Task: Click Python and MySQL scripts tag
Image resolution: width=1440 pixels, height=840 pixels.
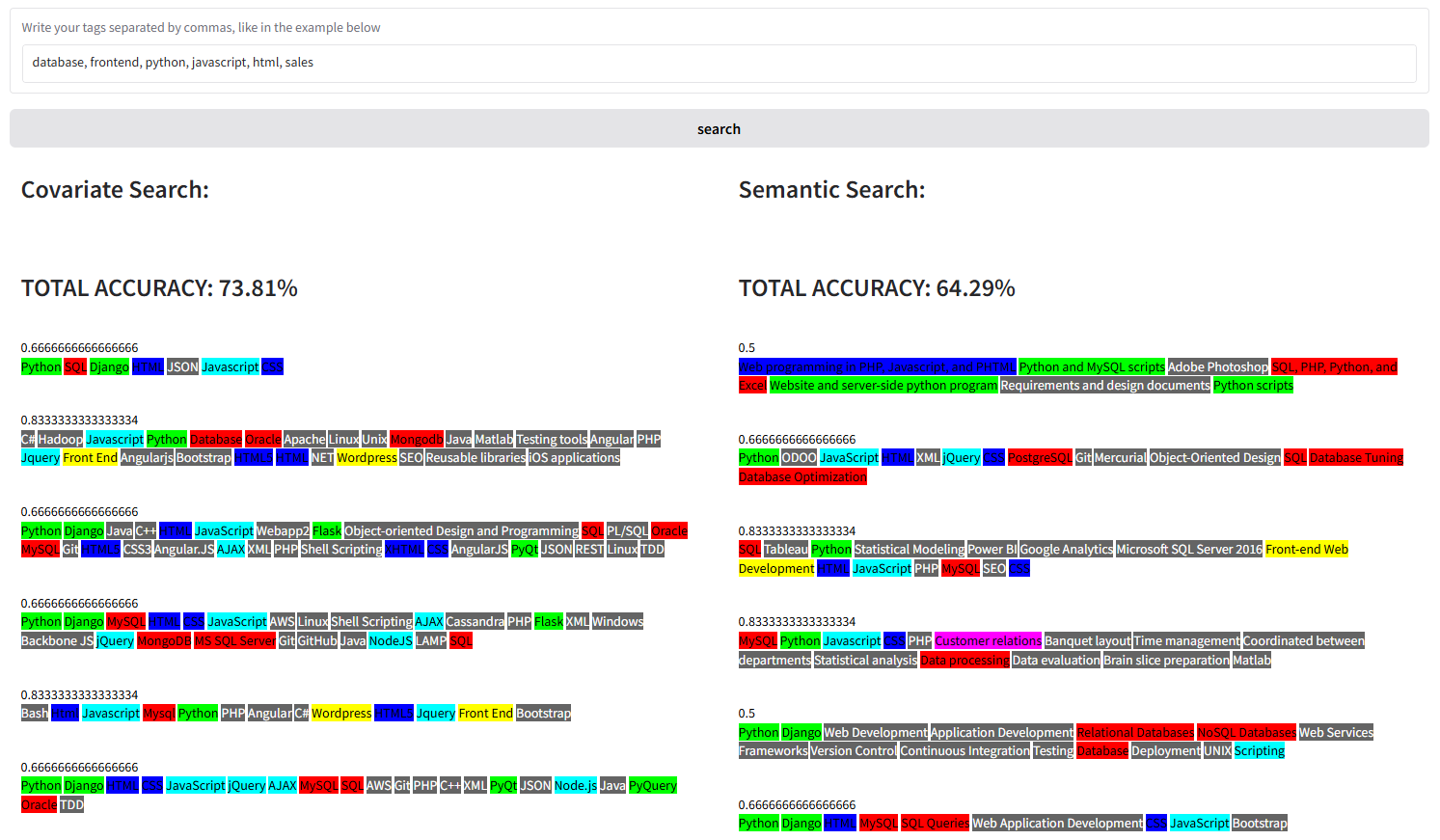Action: [1092, 367]
